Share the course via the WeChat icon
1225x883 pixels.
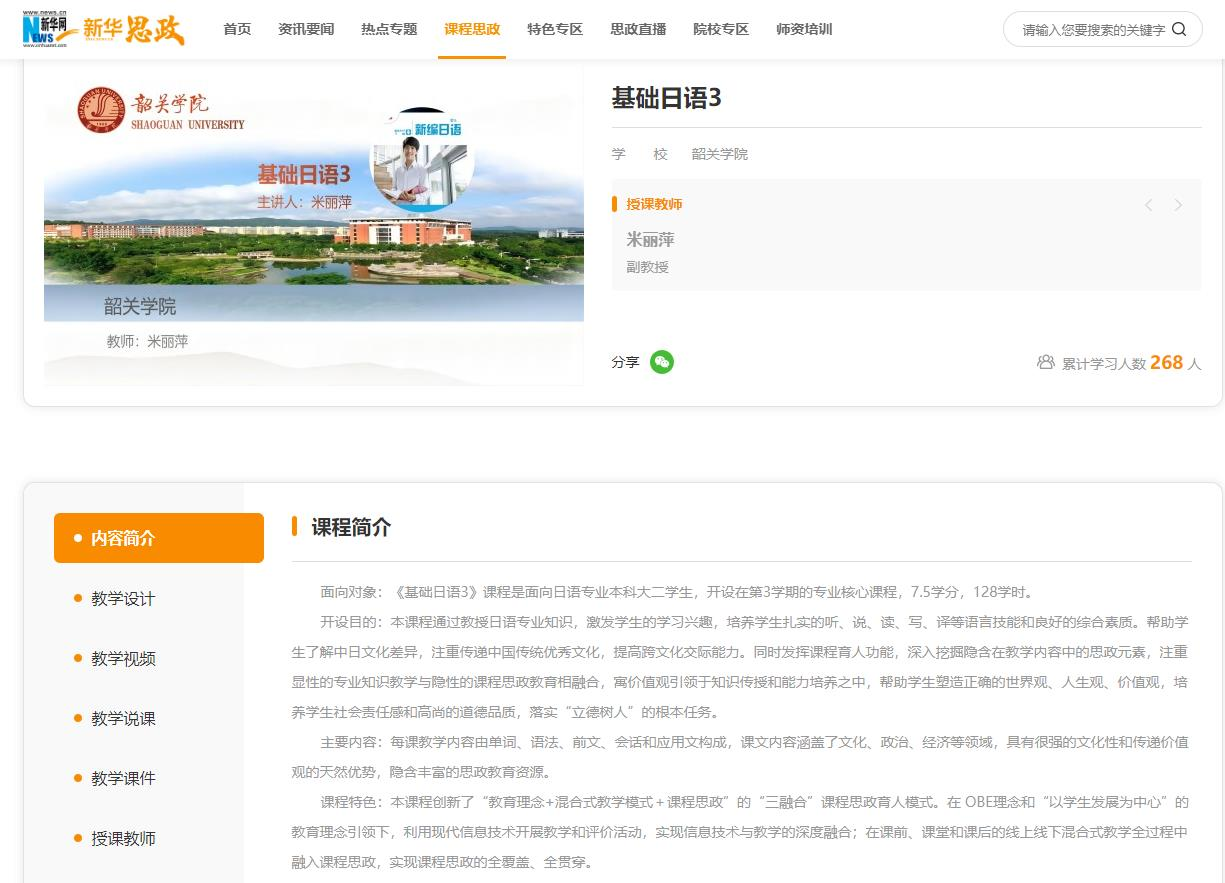[x=662, y=362]
